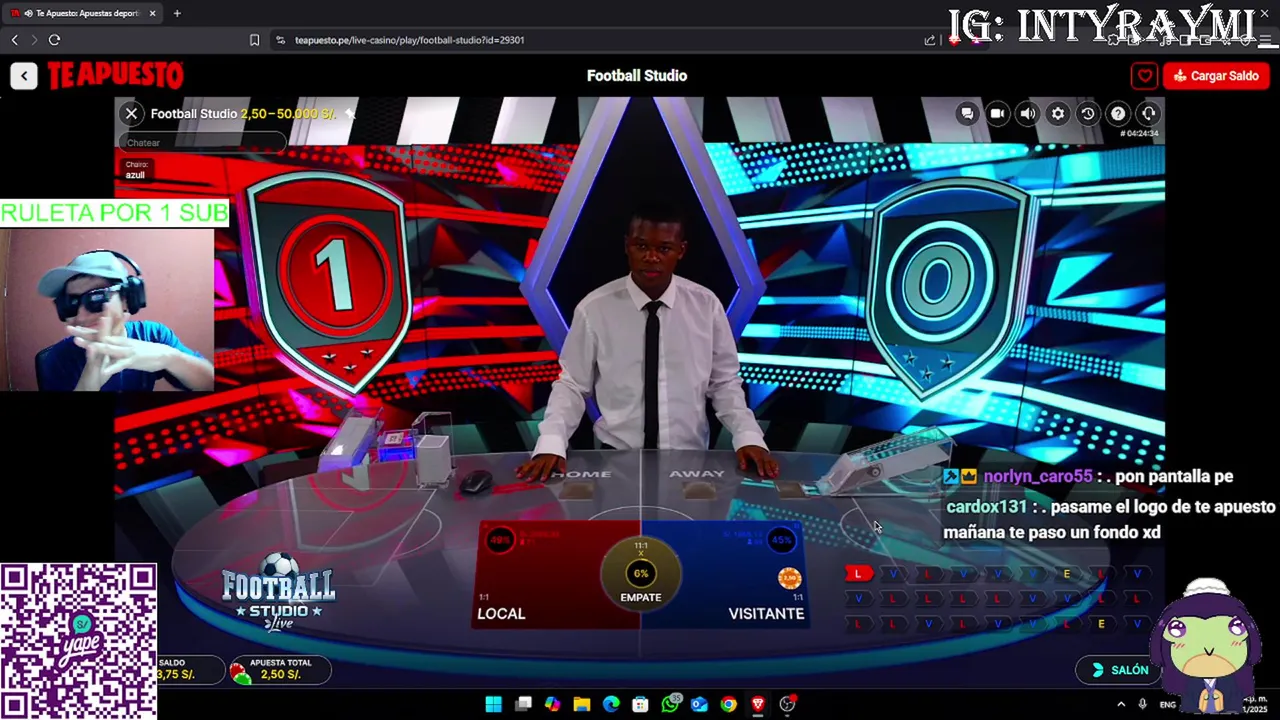Open Google Chrome from the taskbar
The image size is (1280, 720).
pos(728,704)
